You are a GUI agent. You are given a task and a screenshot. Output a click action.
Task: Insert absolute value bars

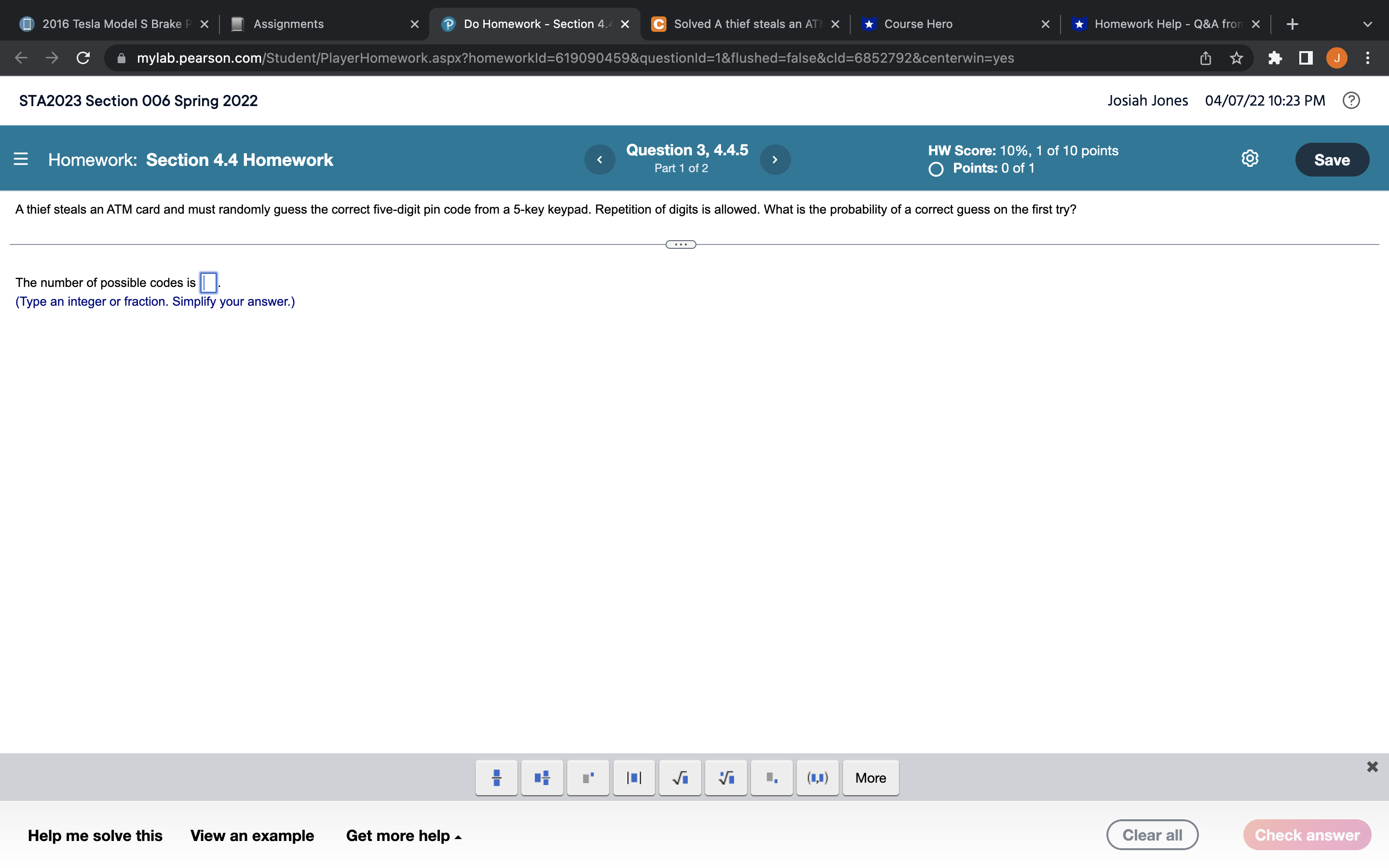[634, 778]
